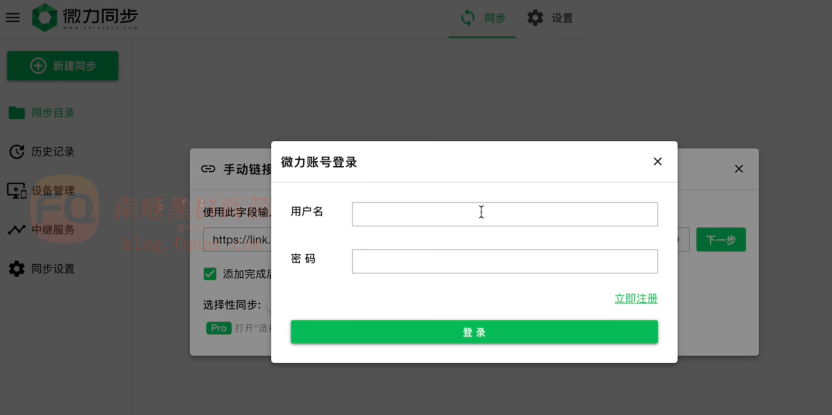832x415 pixels.
Task: Click the device management monitor icon
Action: [16, 191]
